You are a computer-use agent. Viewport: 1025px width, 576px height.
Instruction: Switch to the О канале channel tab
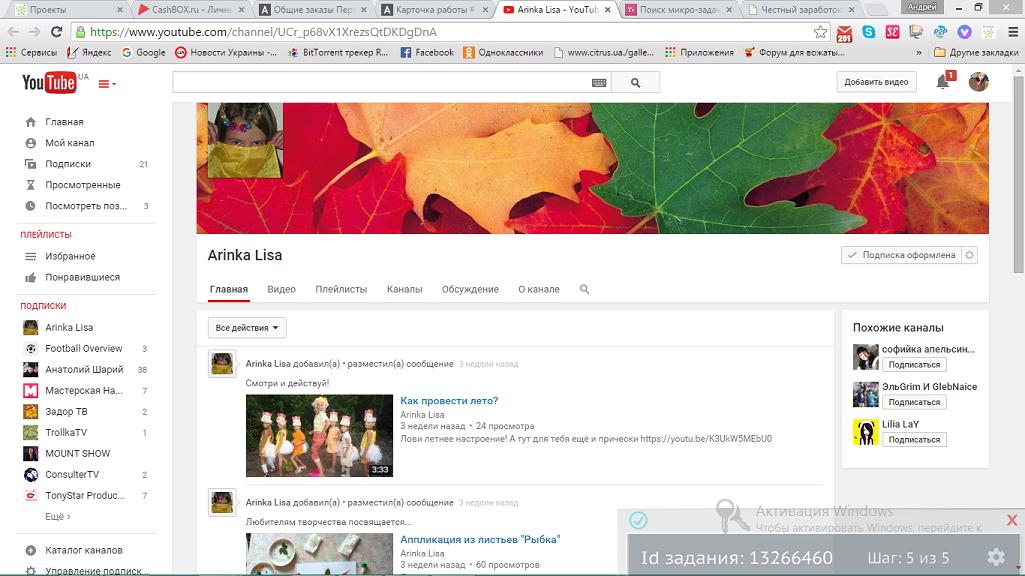tap(539, 289)
